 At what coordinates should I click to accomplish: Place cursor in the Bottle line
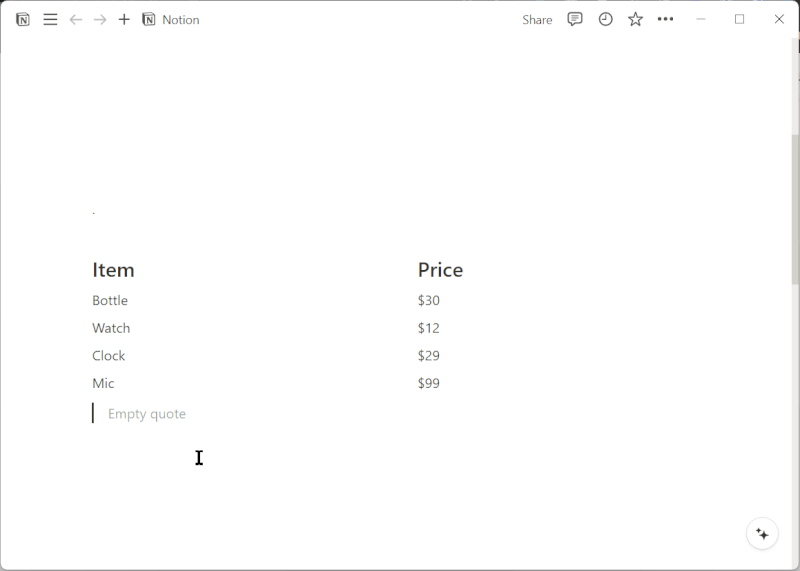(x=110, y=301)
